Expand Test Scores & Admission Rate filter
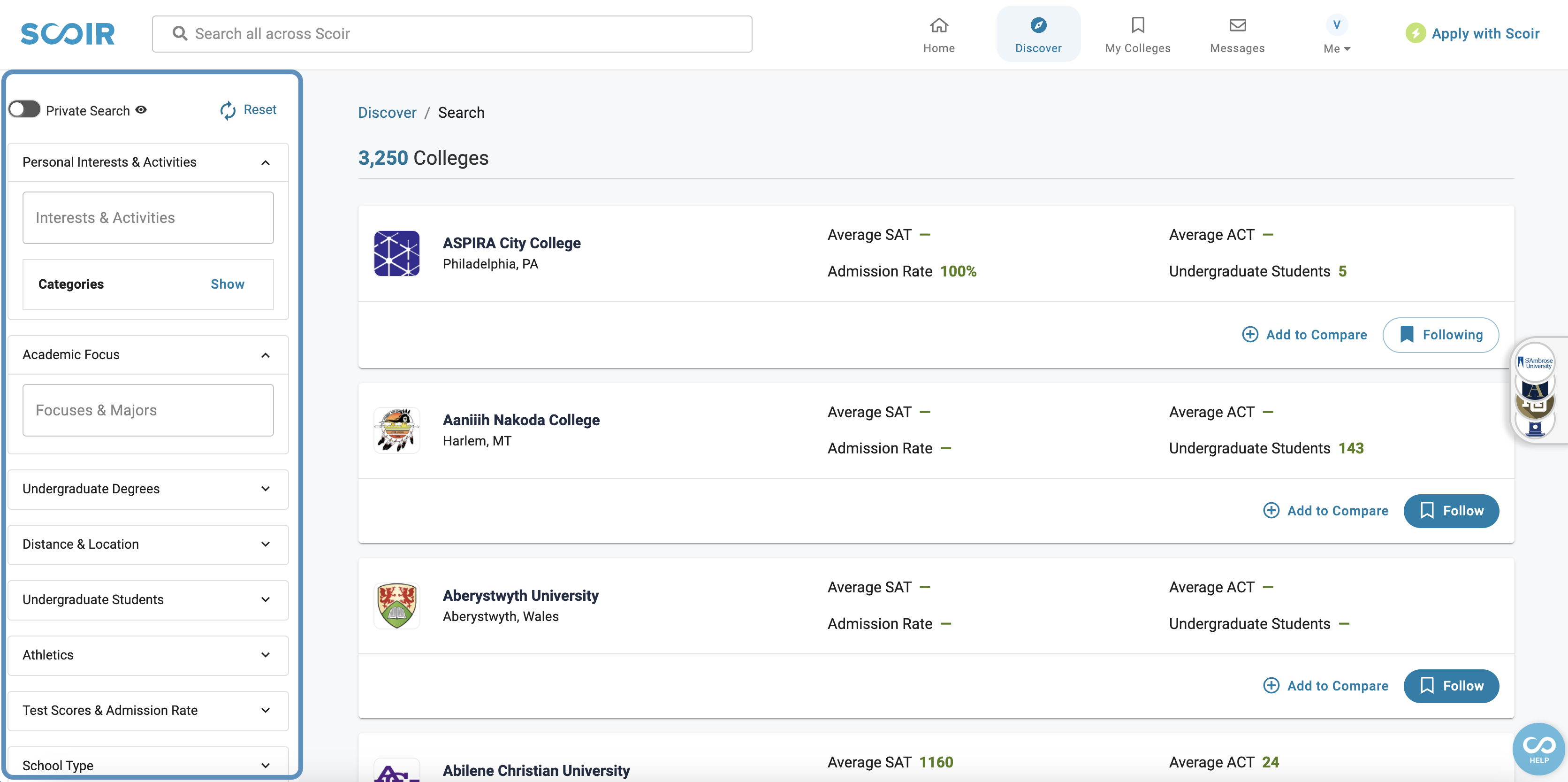Image resolution: width=1568 pixels, height=782 pixels. pos(148,711)
